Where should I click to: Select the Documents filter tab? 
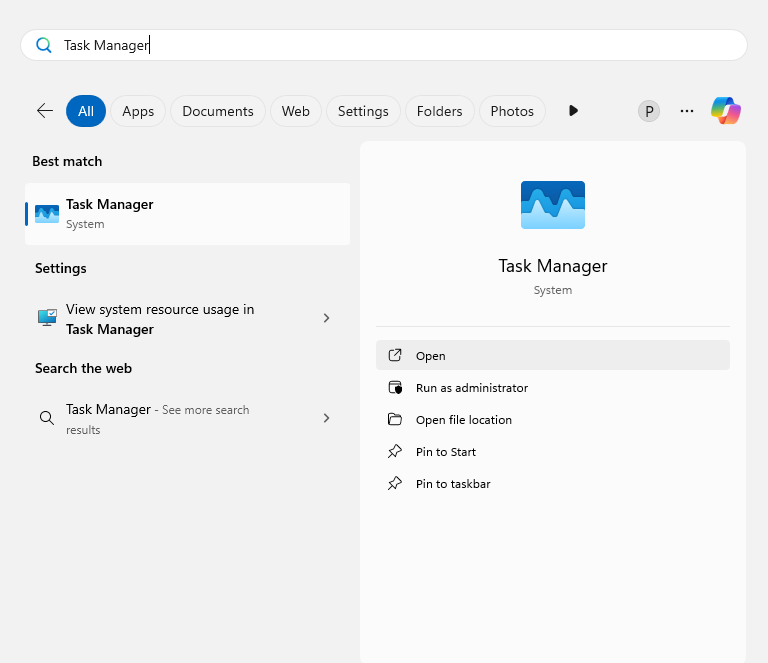click(218, 111)
